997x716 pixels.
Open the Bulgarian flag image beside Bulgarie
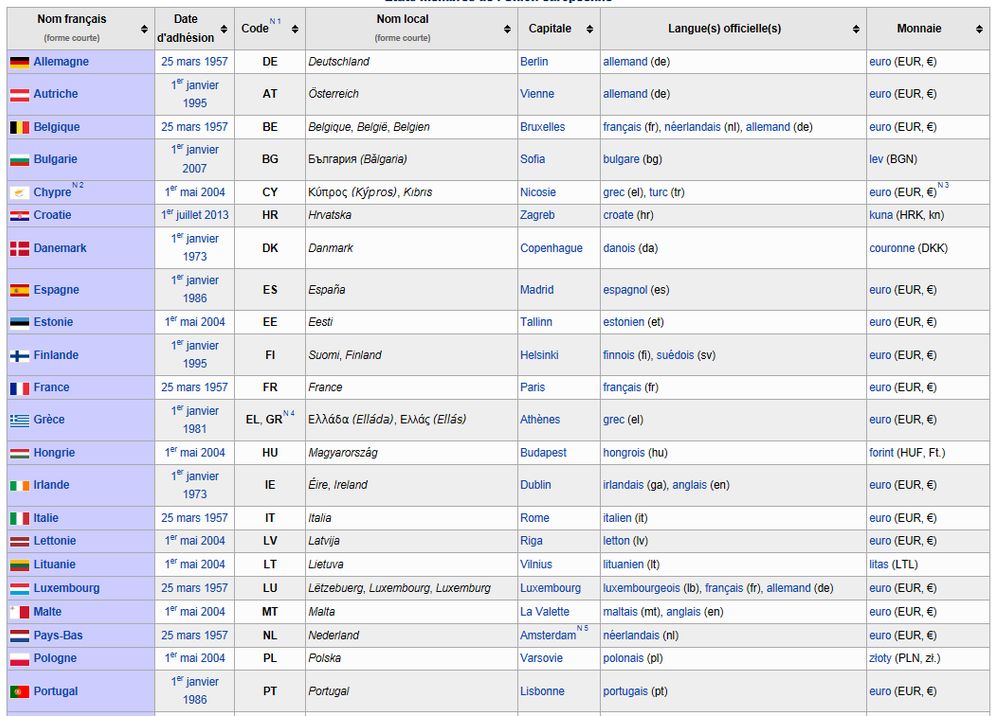pyautogui.click(x=20, y=160)
